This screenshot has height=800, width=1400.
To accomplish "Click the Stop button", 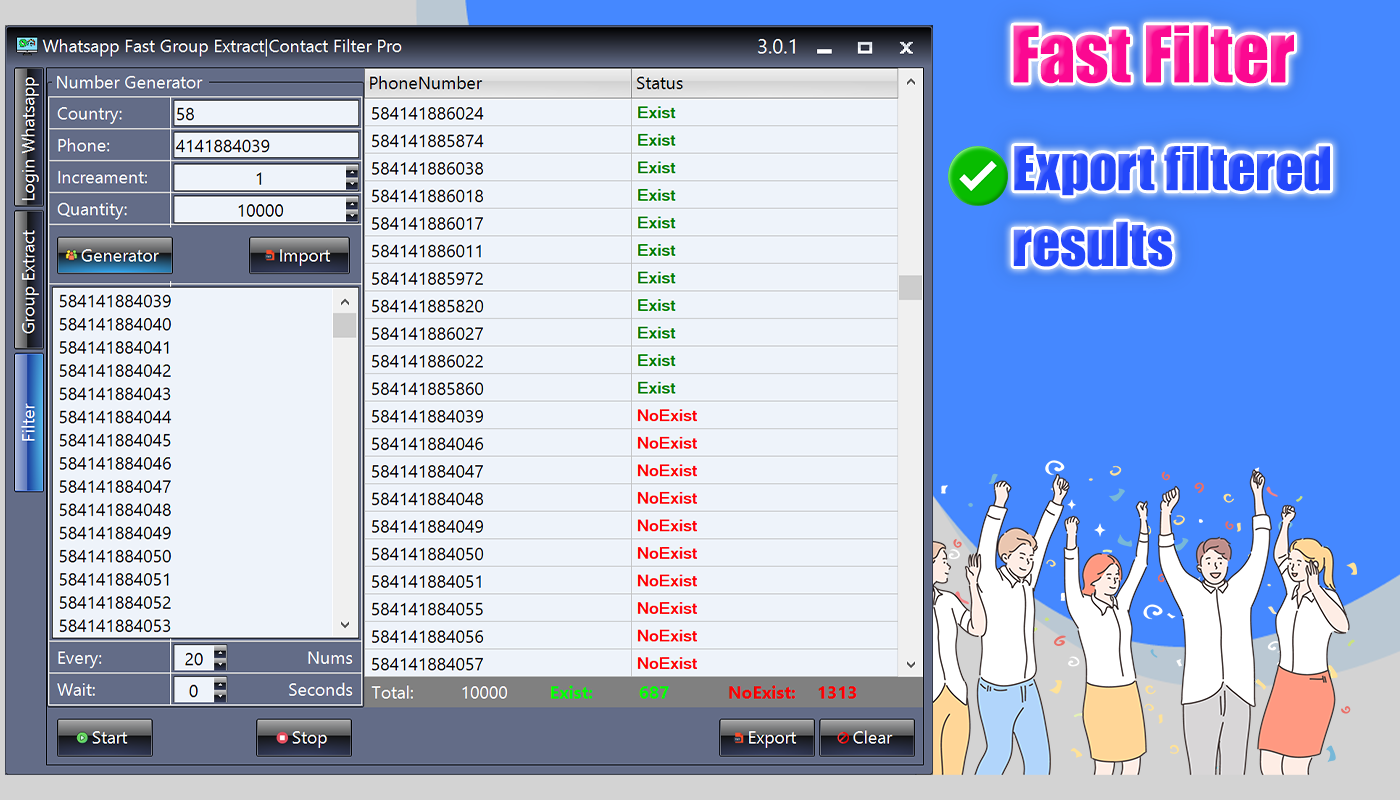I will coord(304,738).
